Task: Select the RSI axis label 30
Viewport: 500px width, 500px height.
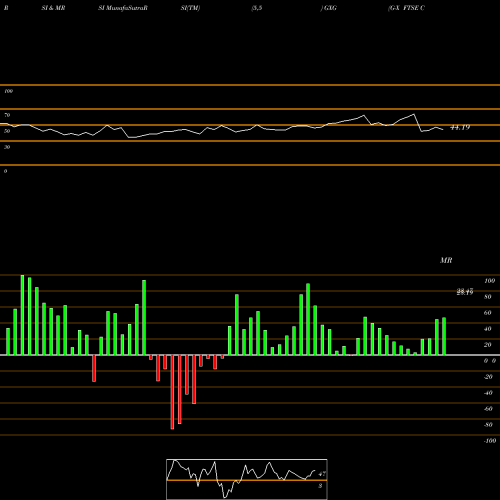Action: pos(7,147)
